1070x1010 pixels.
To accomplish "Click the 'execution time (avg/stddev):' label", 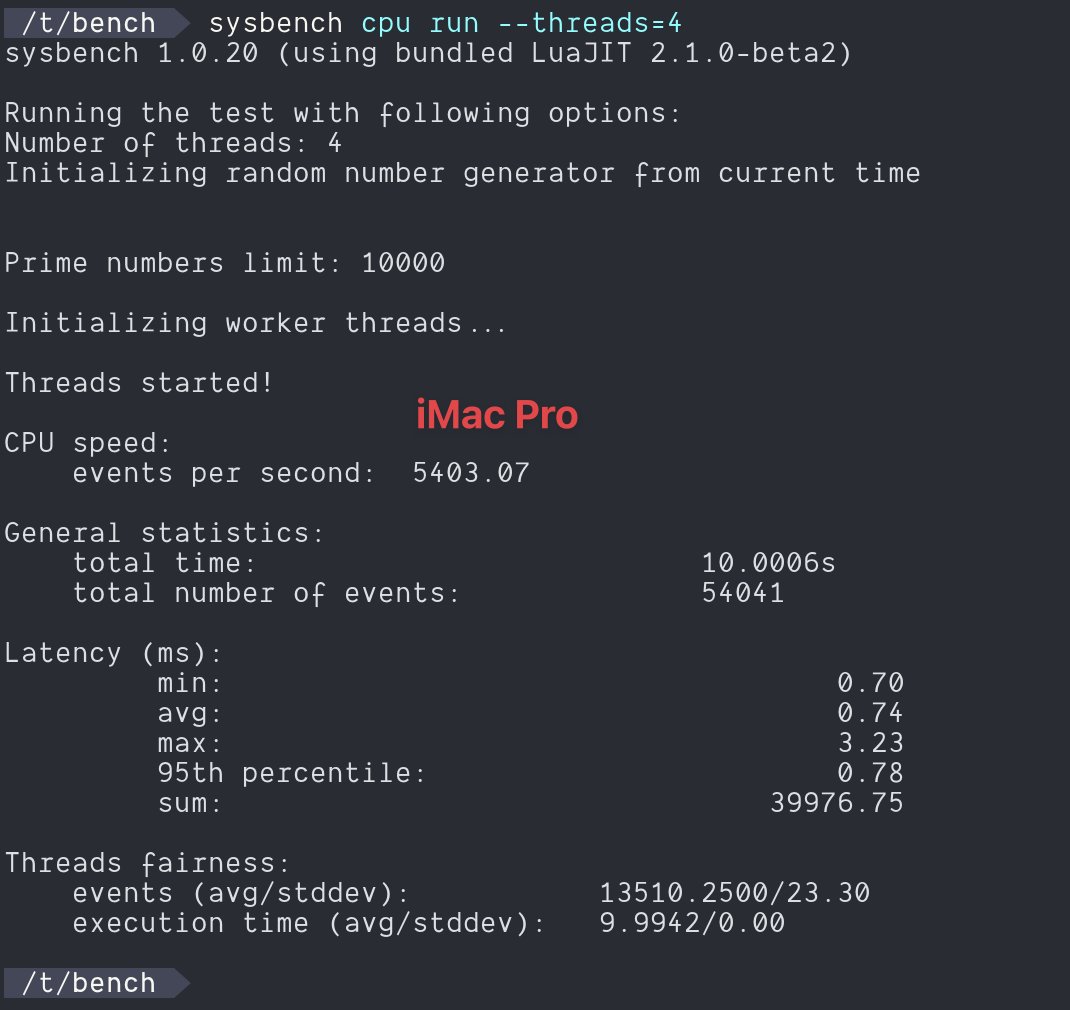I will 308,923.
